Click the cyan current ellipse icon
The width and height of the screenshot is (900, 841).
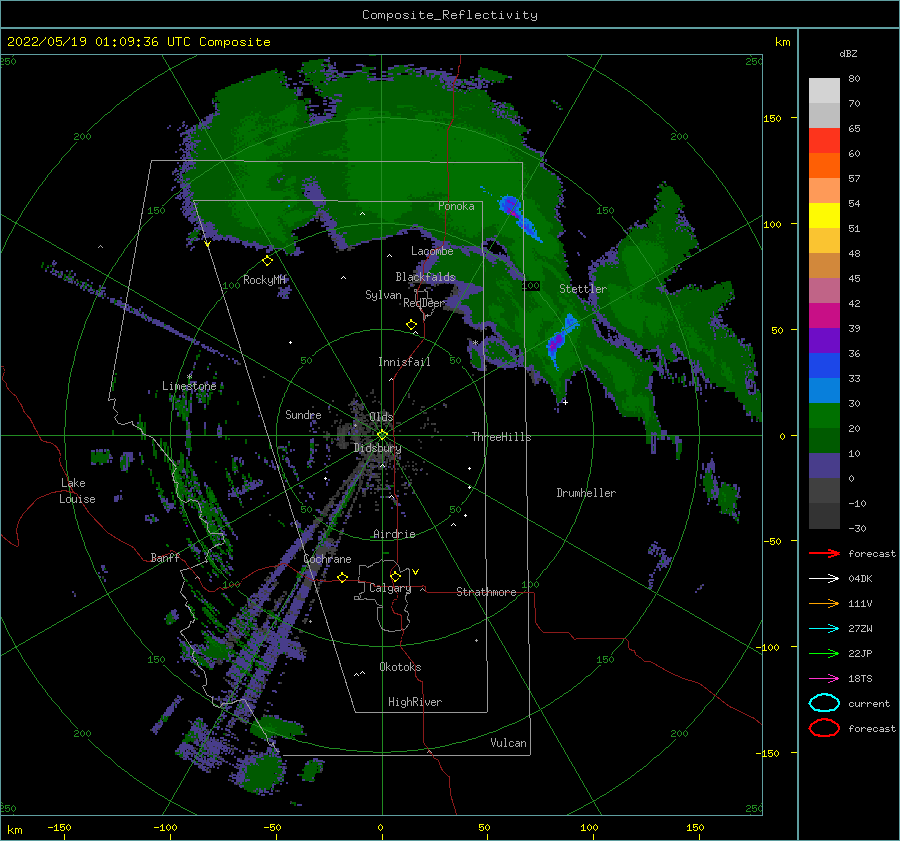(x=824, y=703)
